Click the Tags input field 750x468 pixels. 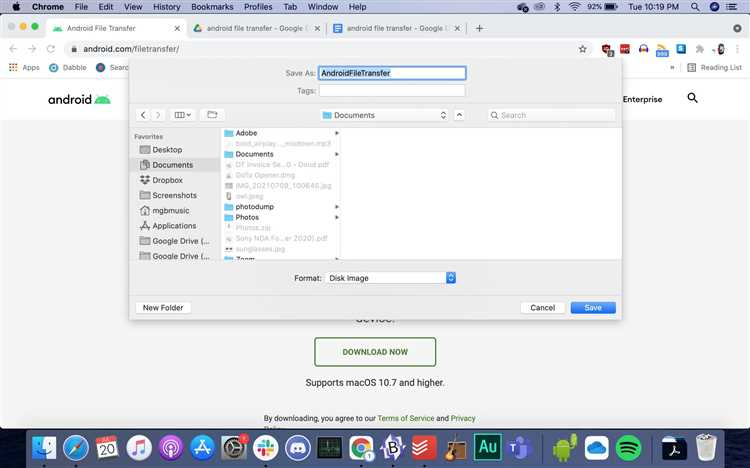(x=391, y=91)
